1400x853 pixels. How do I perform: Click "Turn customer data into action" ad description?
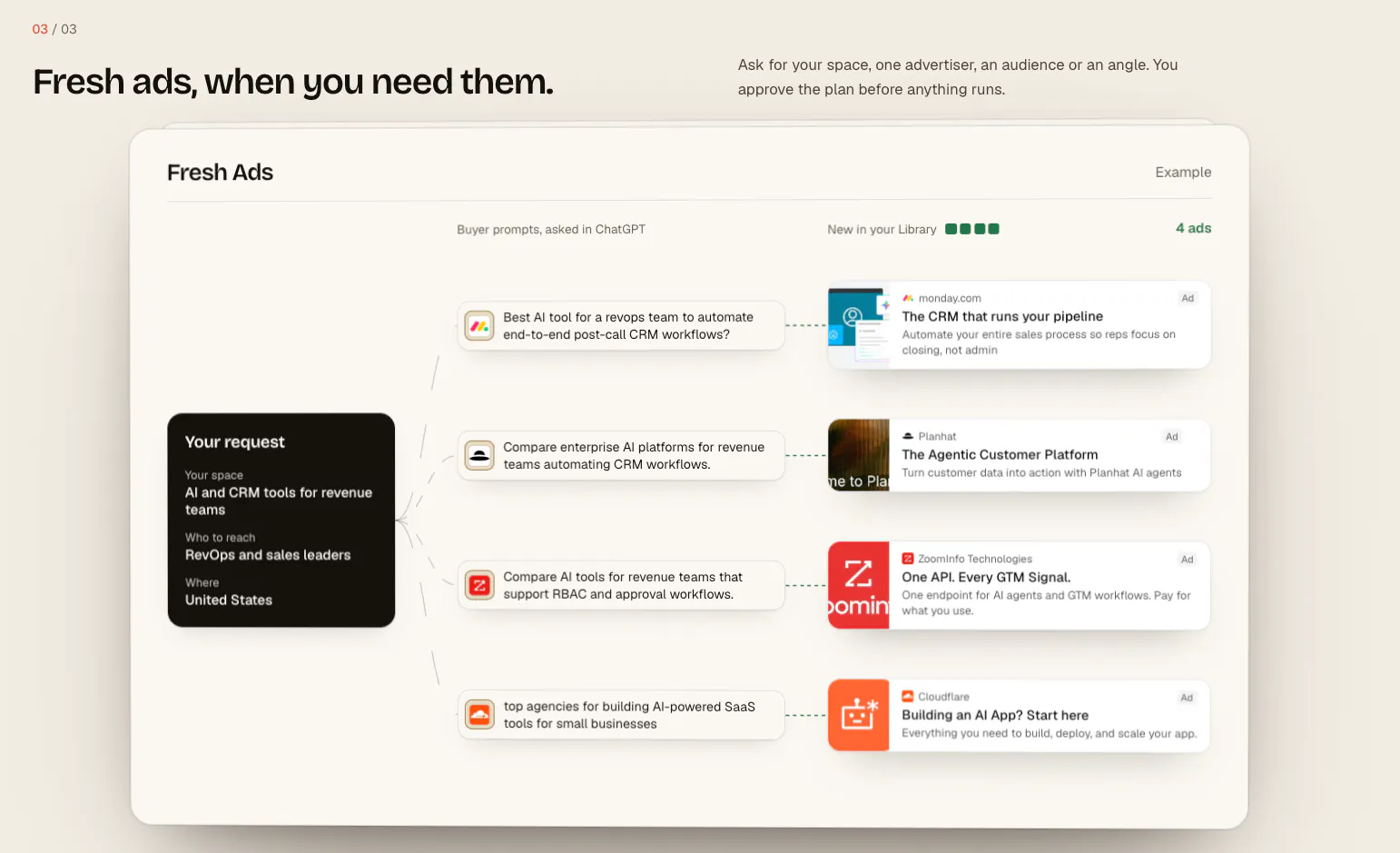point(1041,472)
